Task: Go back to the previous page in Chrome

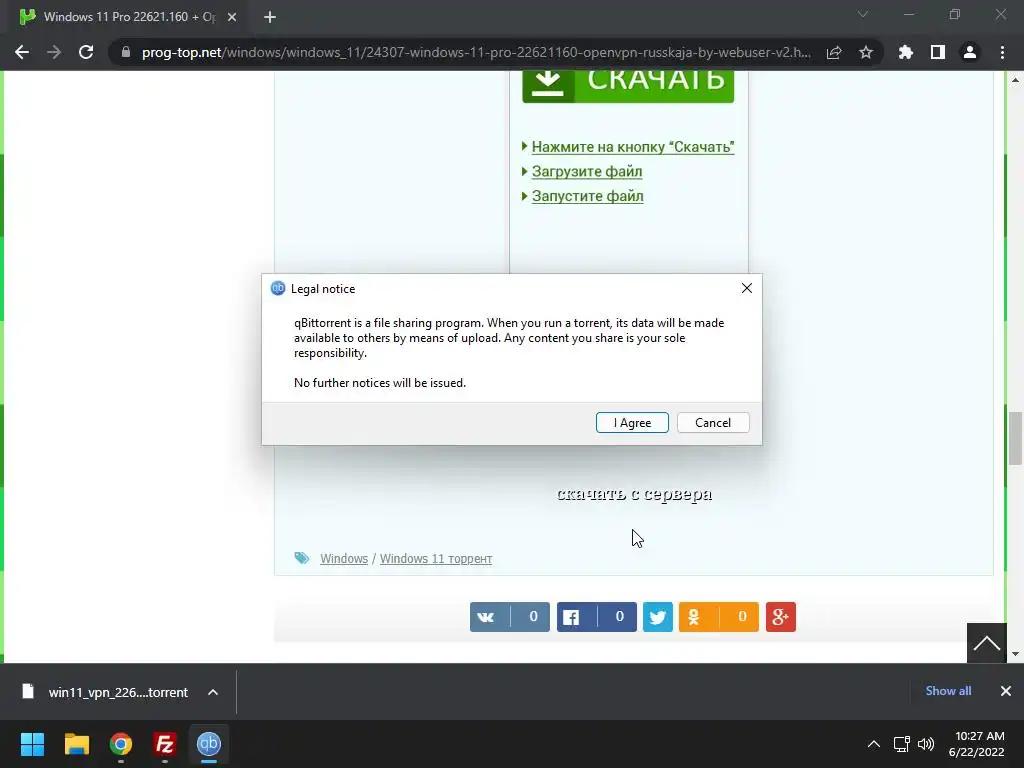Action: point(22,52)
